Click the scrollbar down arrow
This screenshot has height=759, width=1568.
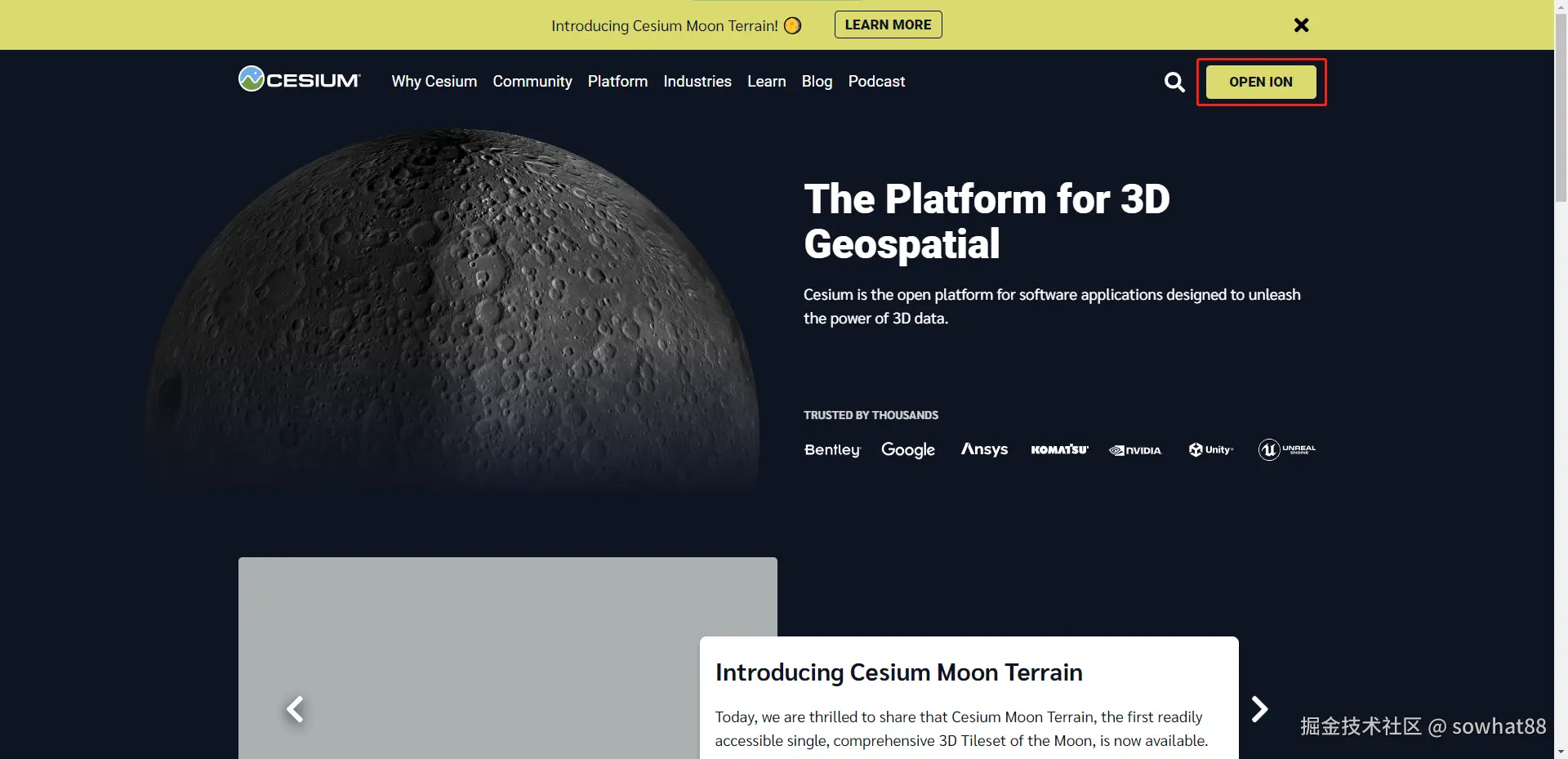(x=1561, y=752)
